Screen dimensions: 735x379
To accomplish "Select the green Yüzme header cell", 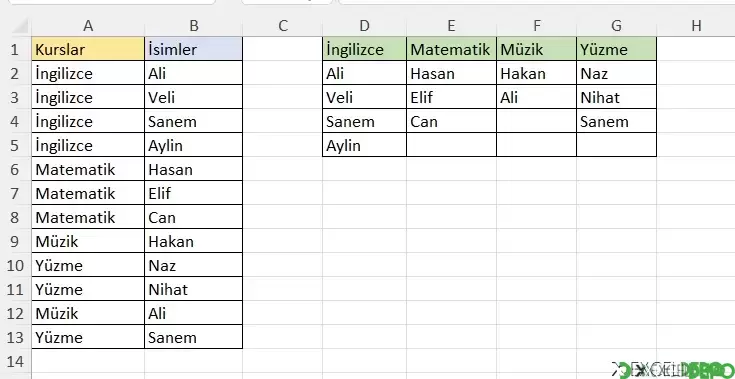I will (616, 49).
